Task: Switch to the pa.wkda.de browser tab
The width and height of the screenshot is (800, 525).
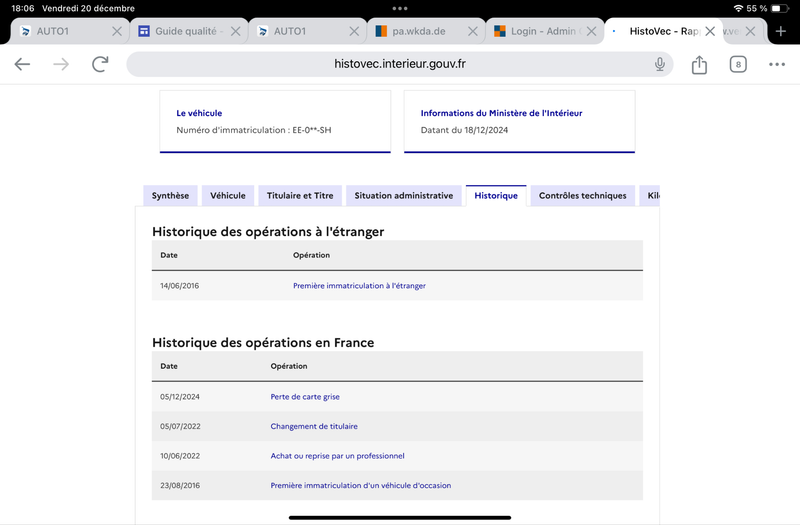Action: (x=426, y=31)
